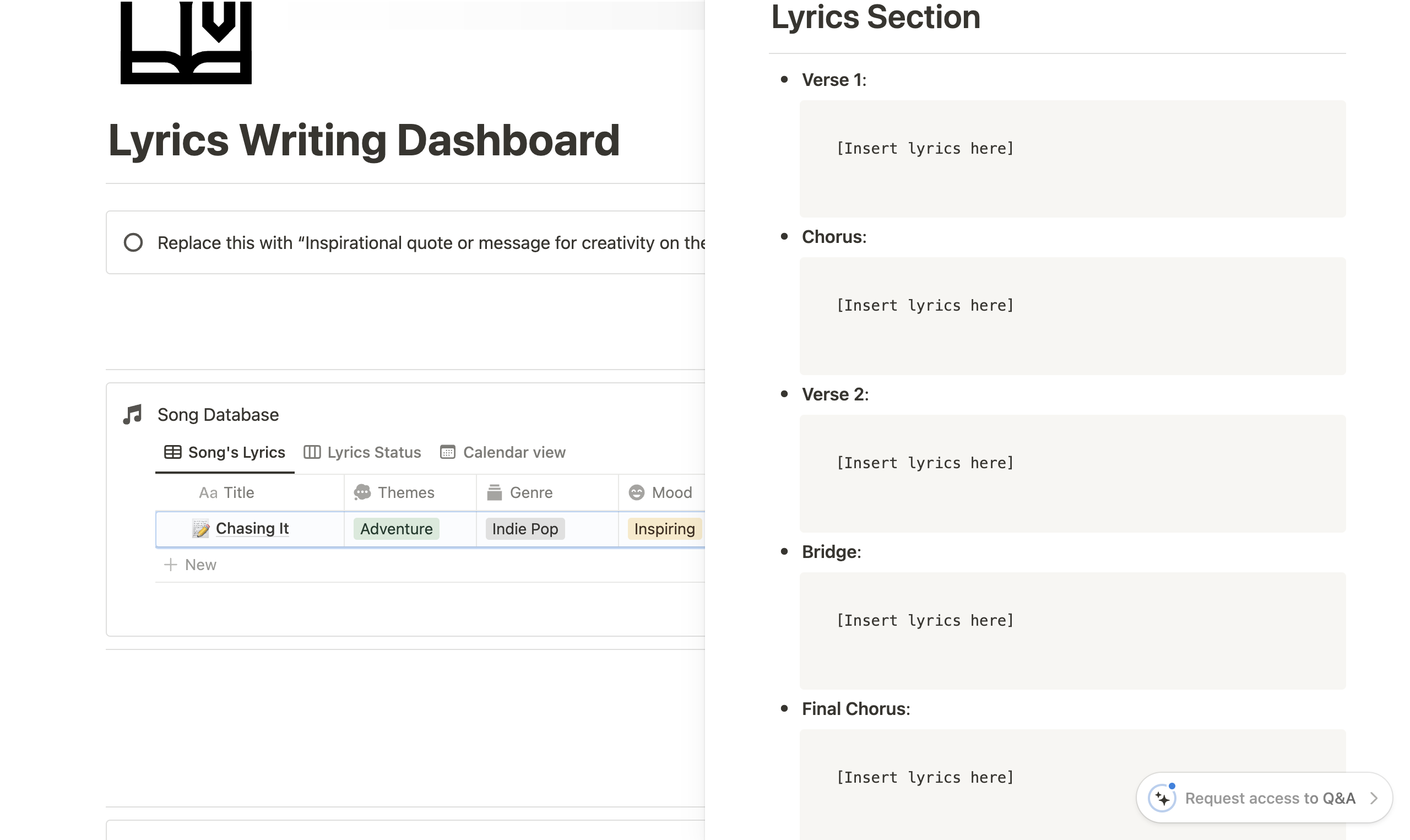Viewport: 1410px width, 840px height.
Task: Open the Song Database title
Action: click(x=218, y=415)
